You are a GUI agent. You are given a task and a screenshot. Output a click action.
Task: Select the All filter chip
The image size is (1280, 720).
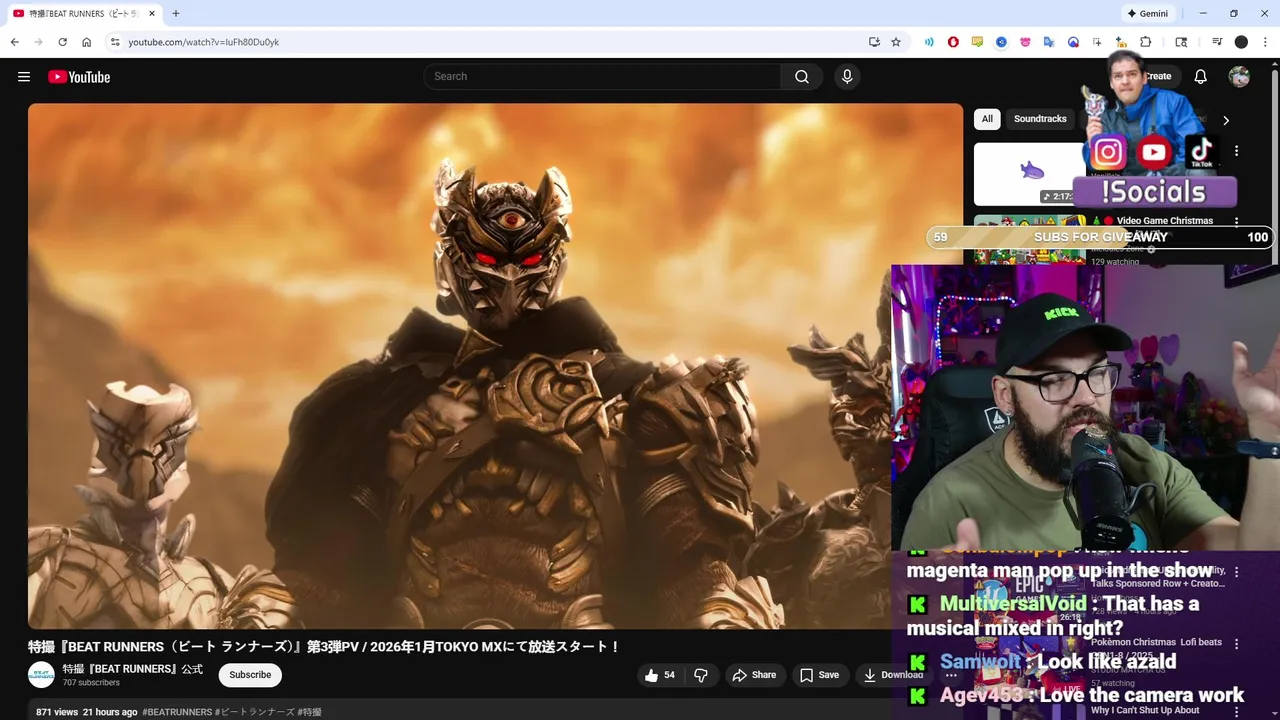tap(987, 119)
